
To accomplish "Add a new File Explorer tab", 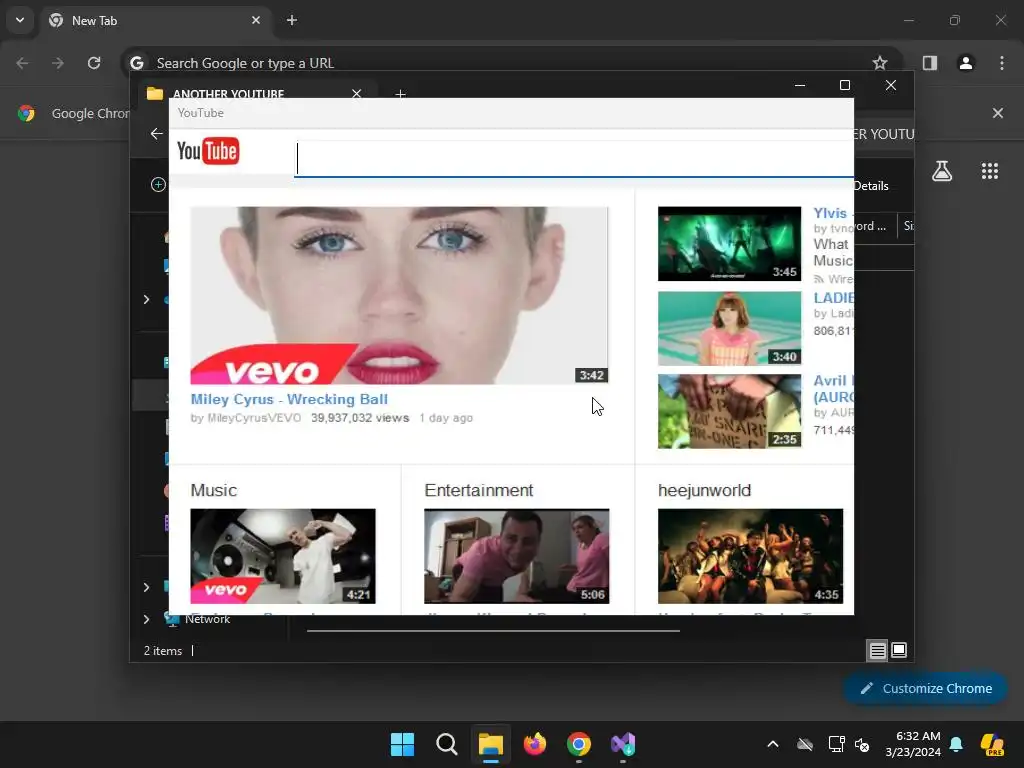I will pyautogui.click(x=400, y=94).
